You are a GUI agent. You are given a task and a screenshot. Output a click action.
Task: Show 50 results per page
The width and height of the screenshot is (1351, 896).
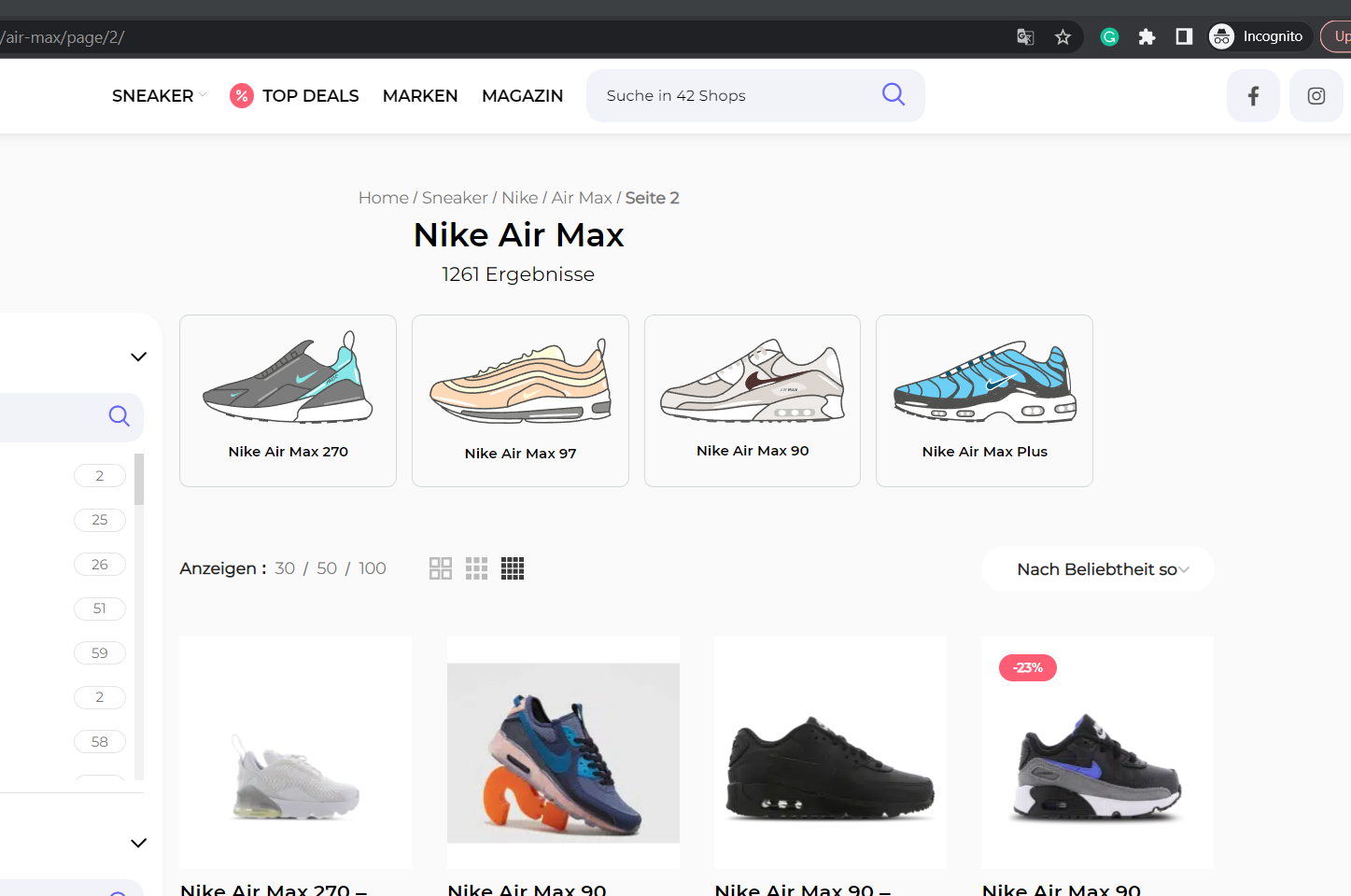tap(327, 568)
